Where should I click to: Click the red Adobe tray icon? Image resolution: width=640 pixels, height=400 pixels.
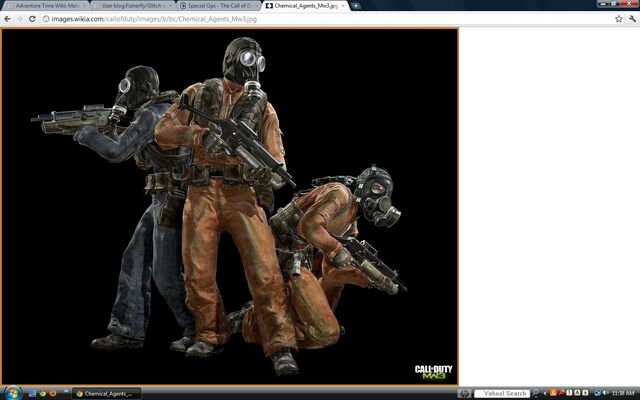pos(561,393)
